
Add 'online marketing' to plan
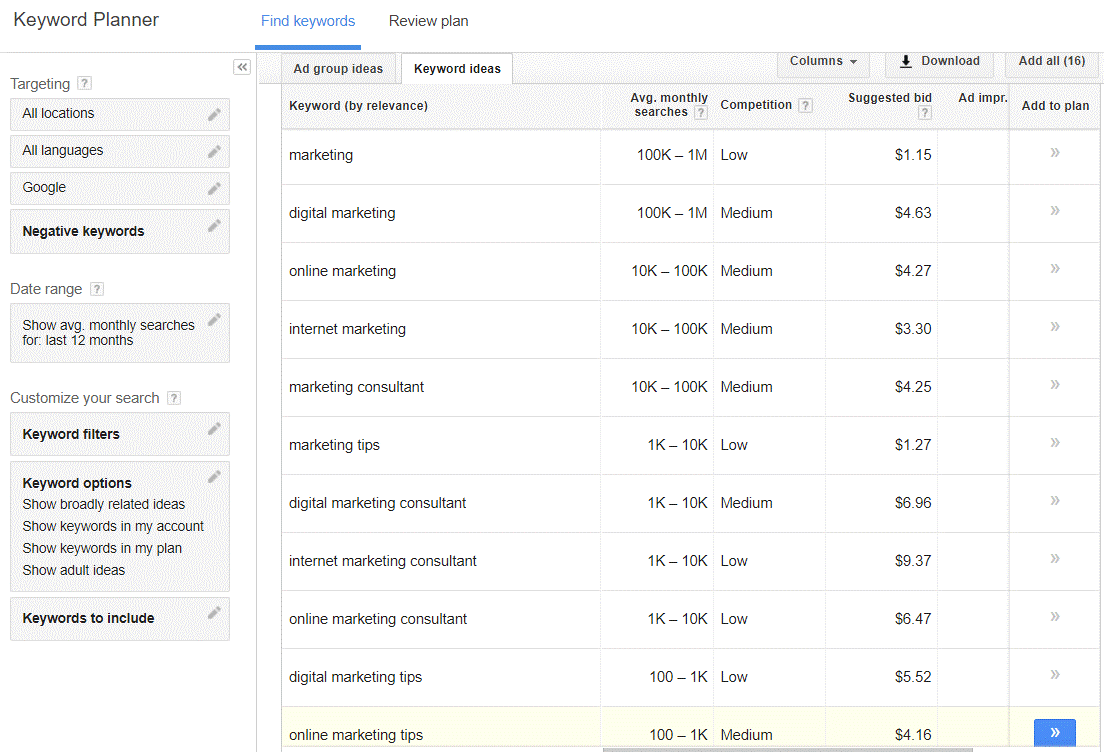[x=1055, y=268]
